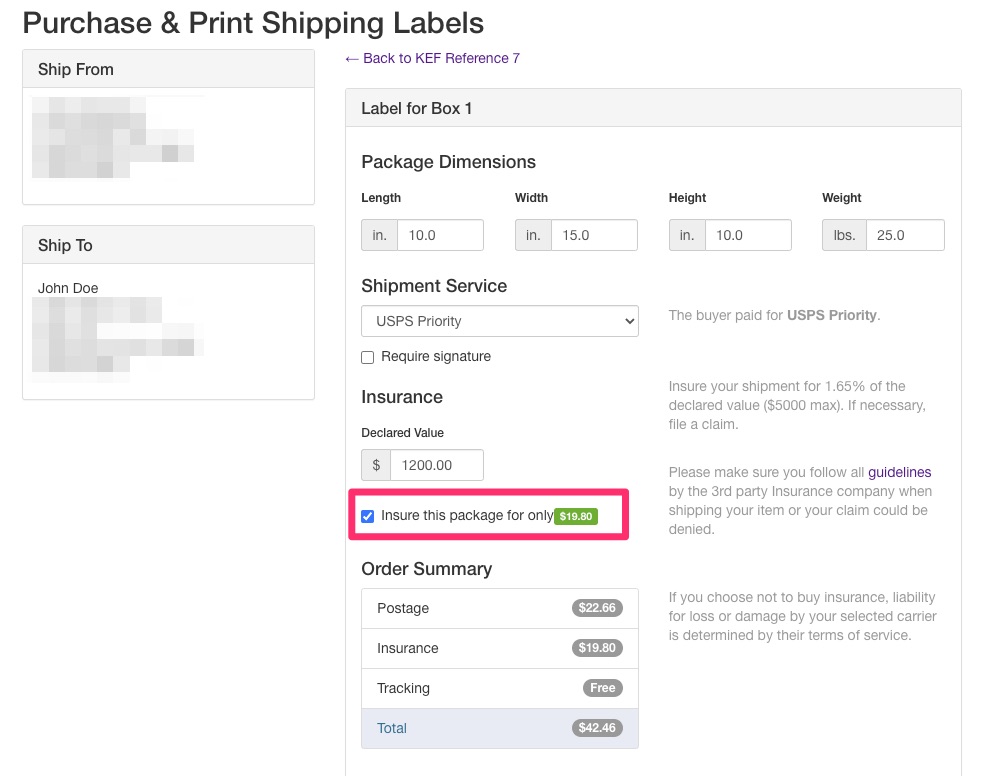Click the Label for Box 1 panel header
Image resolution: width=988 pixels, height=776 pixels.
tap(653, 108)
